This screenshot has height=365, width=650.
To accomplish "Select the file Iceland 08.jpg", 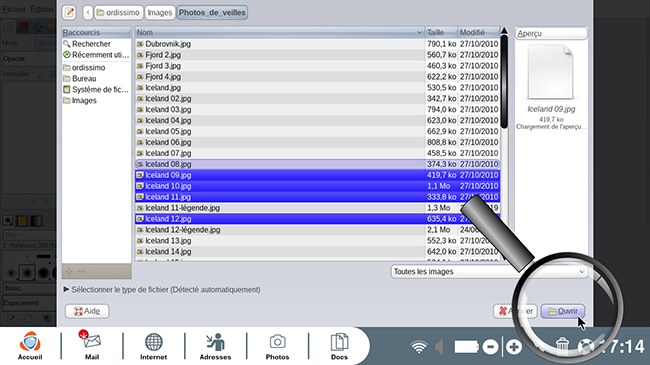I will coord(318,164).
